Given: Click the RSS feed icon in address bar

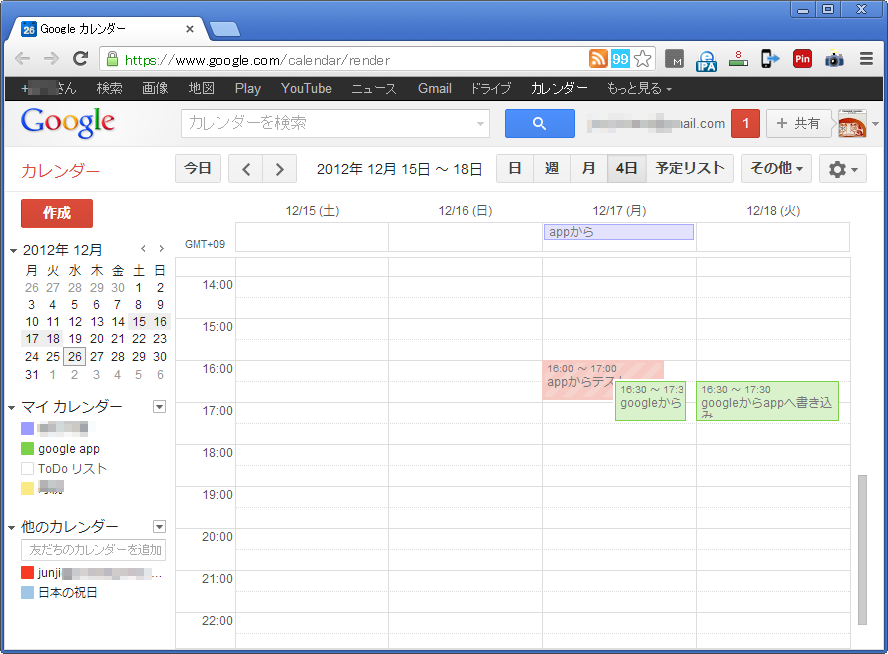Looking at the screenshot, I should (598, 59).
